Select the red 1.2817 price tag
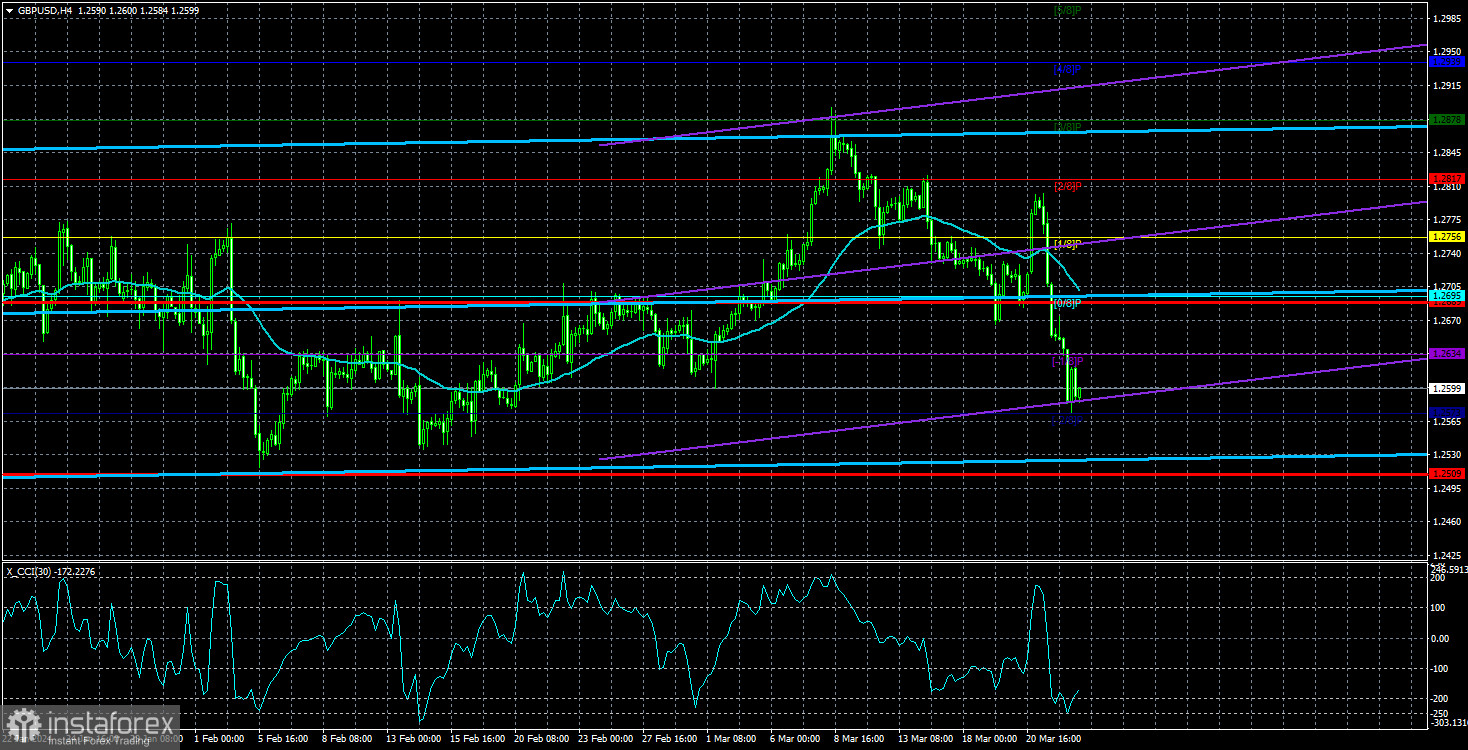Image resolution: width=1468 pixels, height=750 pixels. [x=1447, y=179]
